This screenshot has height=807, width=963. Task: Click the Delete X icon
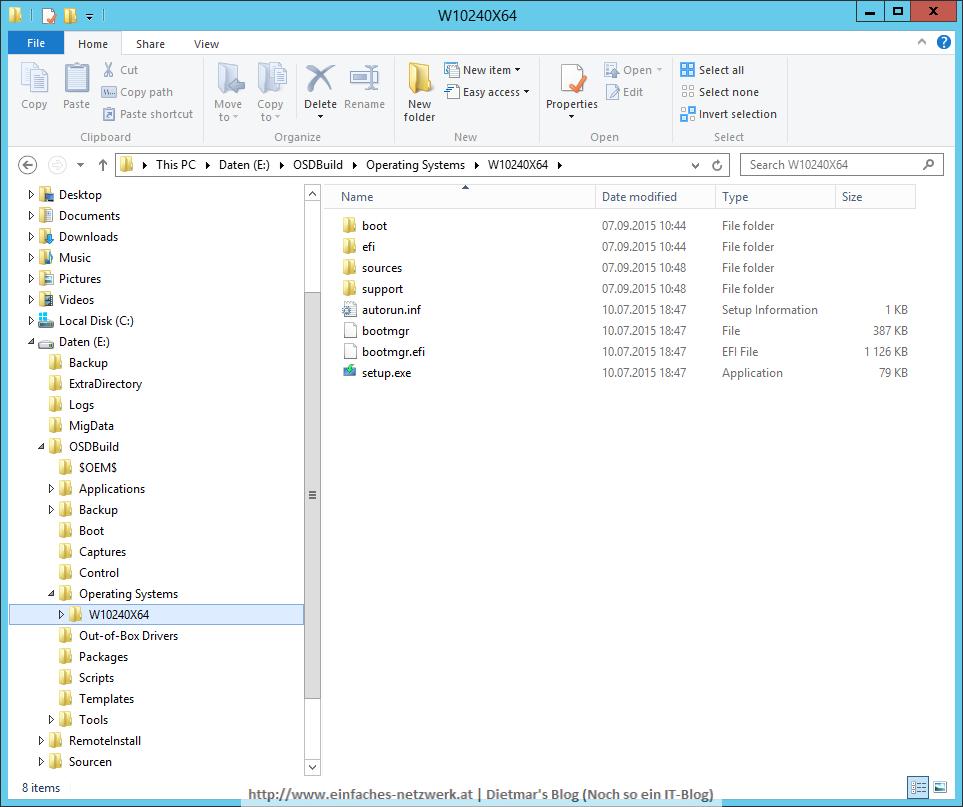(320, 79)
